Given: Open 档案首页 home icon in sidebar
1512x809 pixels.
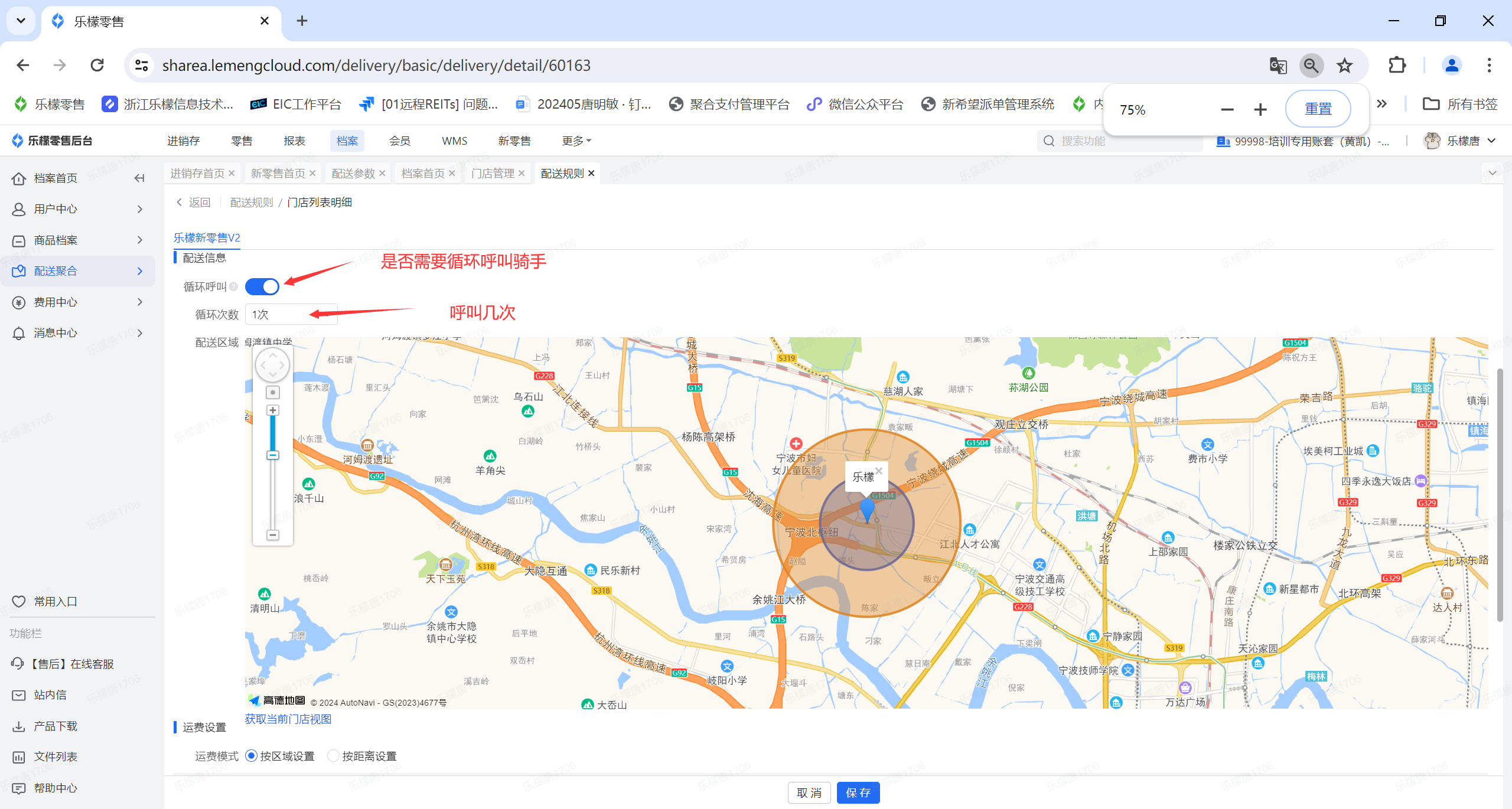Looking at the screenshot, I should pos(19,178).
